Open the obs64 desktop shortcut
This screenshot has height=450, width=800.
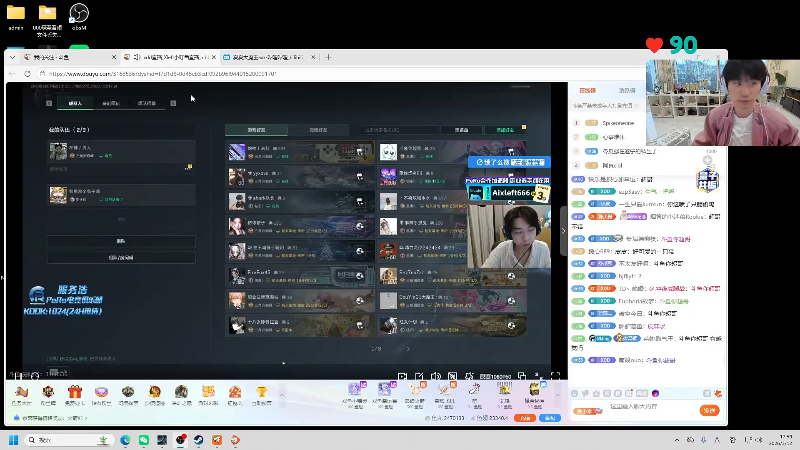pyautogui.click(x=79, y=16)
